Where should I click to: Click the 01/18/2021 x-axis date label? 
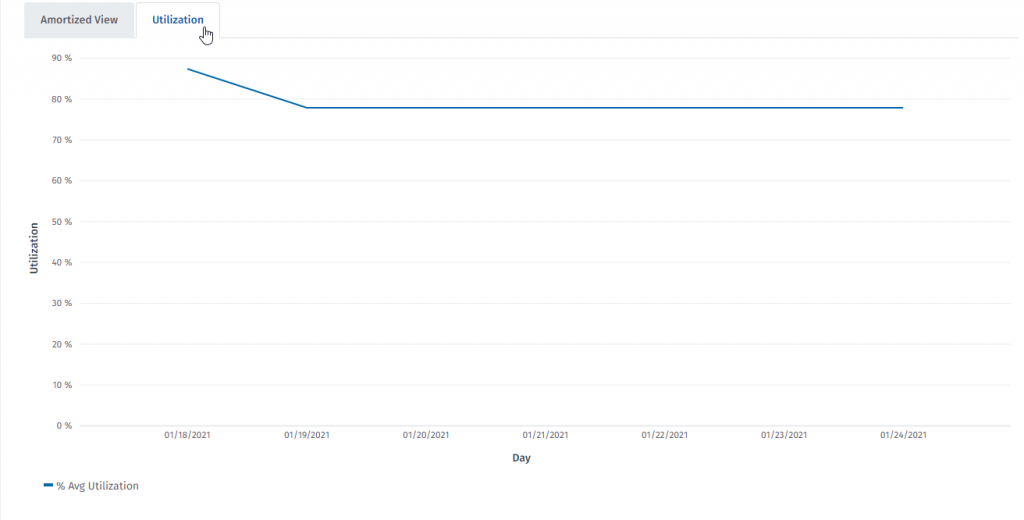[188, 435]
